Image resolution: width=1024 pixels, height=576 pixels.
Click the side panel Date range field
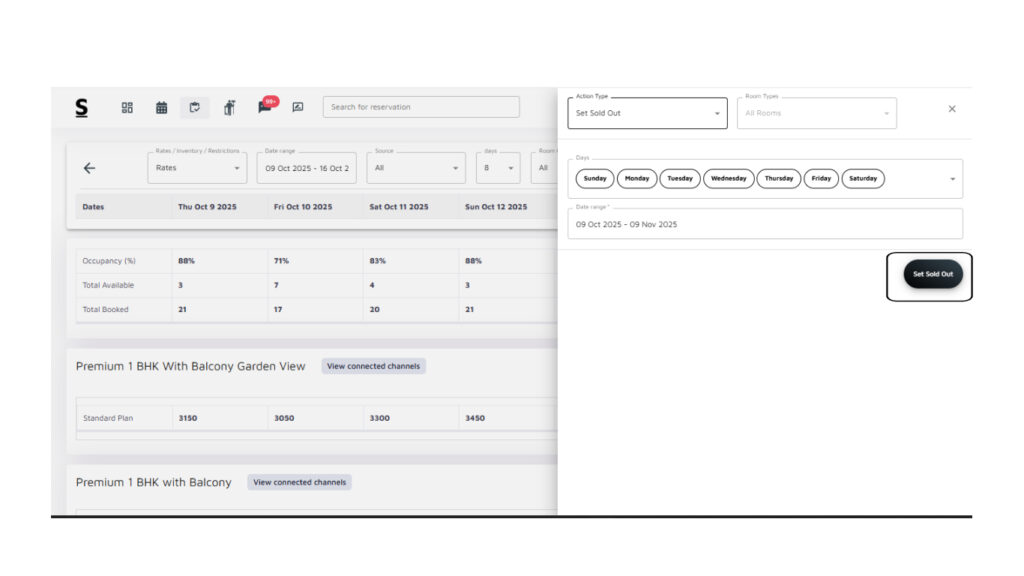(x=763, y=224)
